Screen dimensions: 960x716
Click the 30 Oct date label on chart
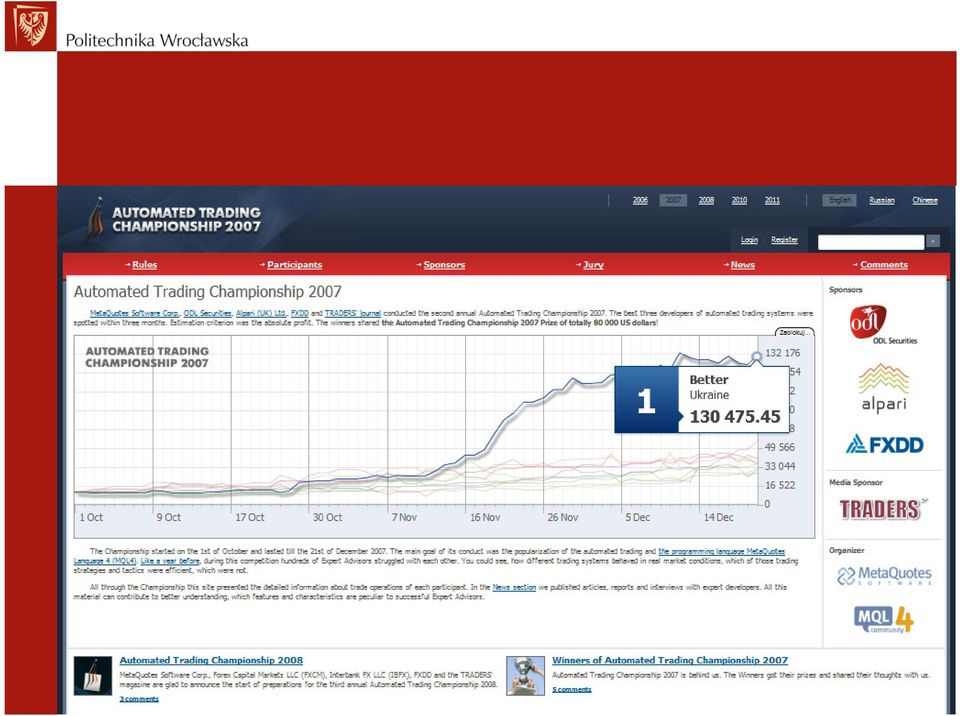pyautogui.click(x=328, y=517)
